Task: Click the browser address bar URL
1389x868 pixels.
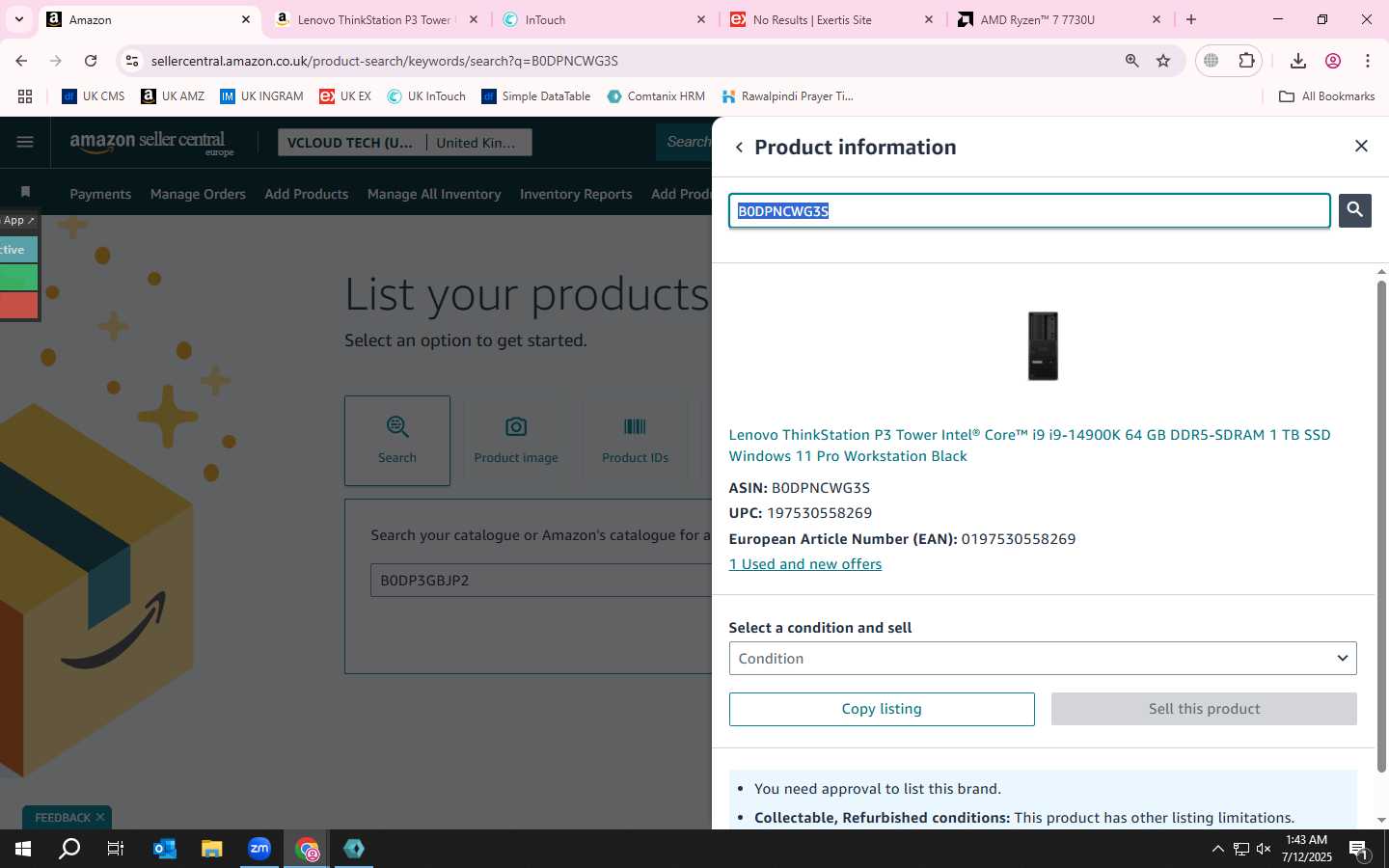Action: pyautogui.click(x=384, y=61)
